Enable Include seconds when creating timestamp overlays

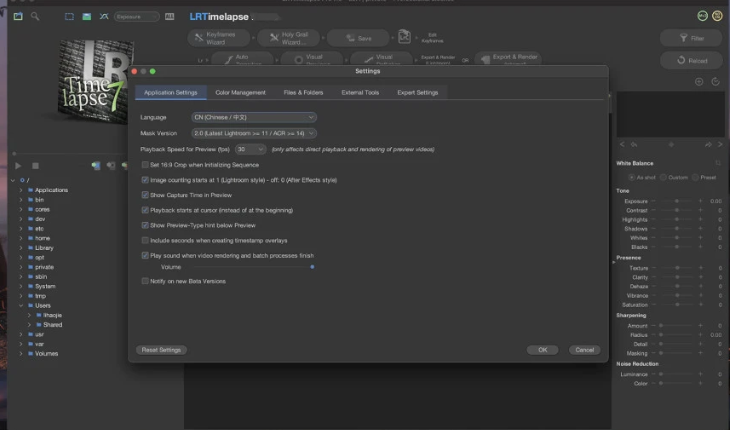[145, 241]
